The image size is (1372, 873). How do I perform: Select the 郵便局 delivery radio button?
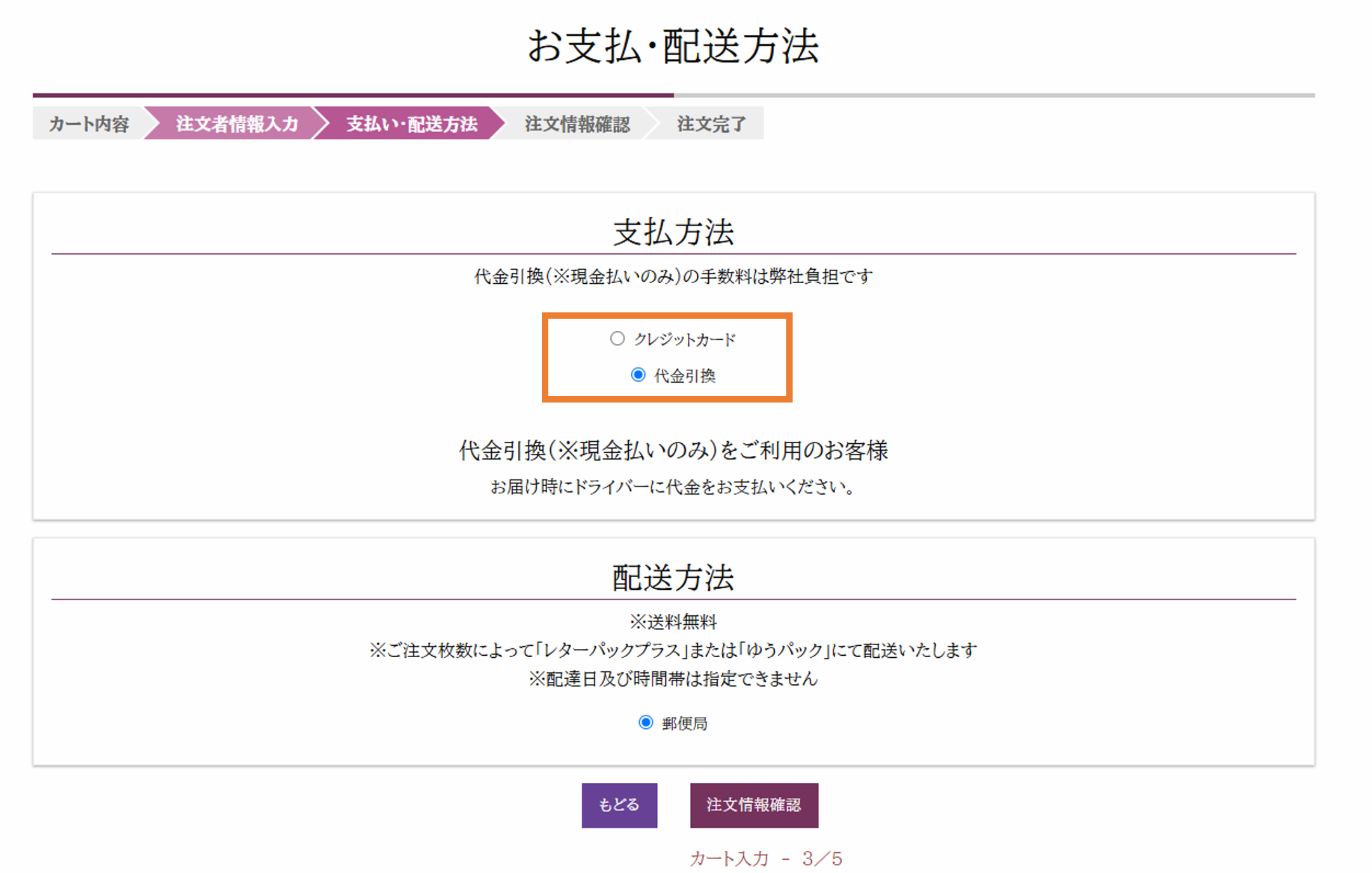645,723
